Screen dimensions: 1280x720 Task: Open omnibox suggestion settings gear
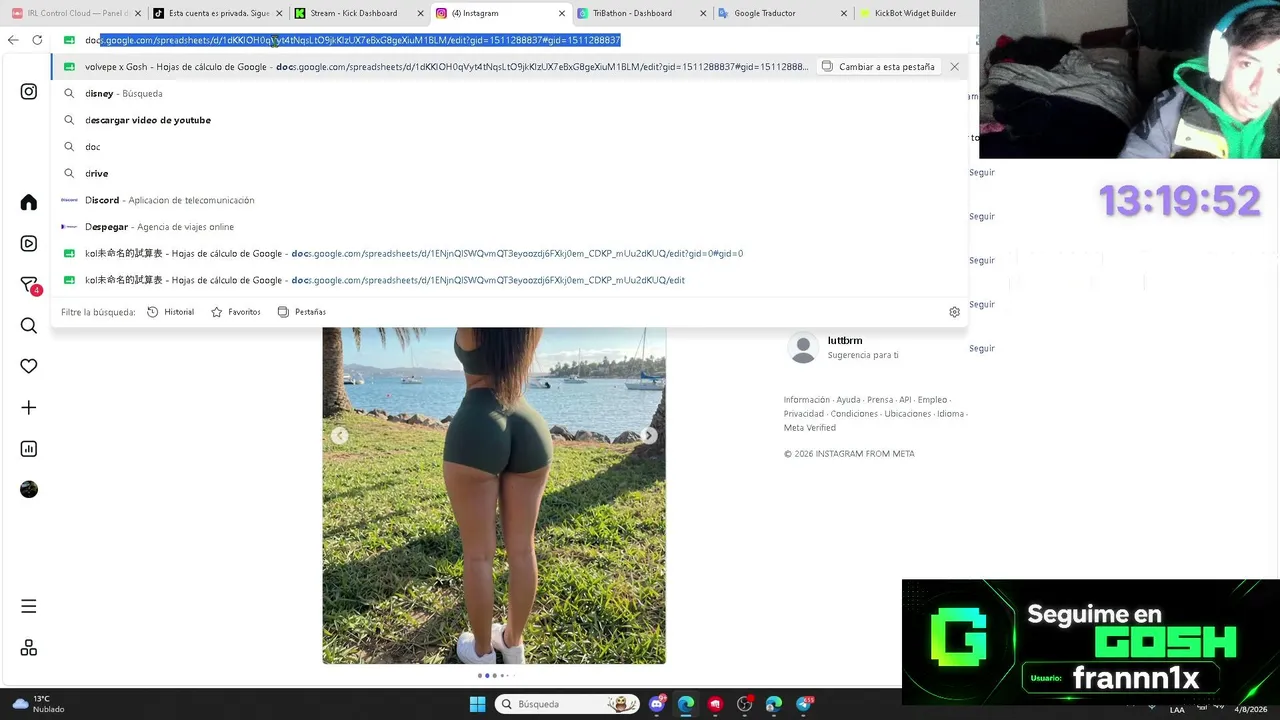pyautogui.click(x=954, y=312)
